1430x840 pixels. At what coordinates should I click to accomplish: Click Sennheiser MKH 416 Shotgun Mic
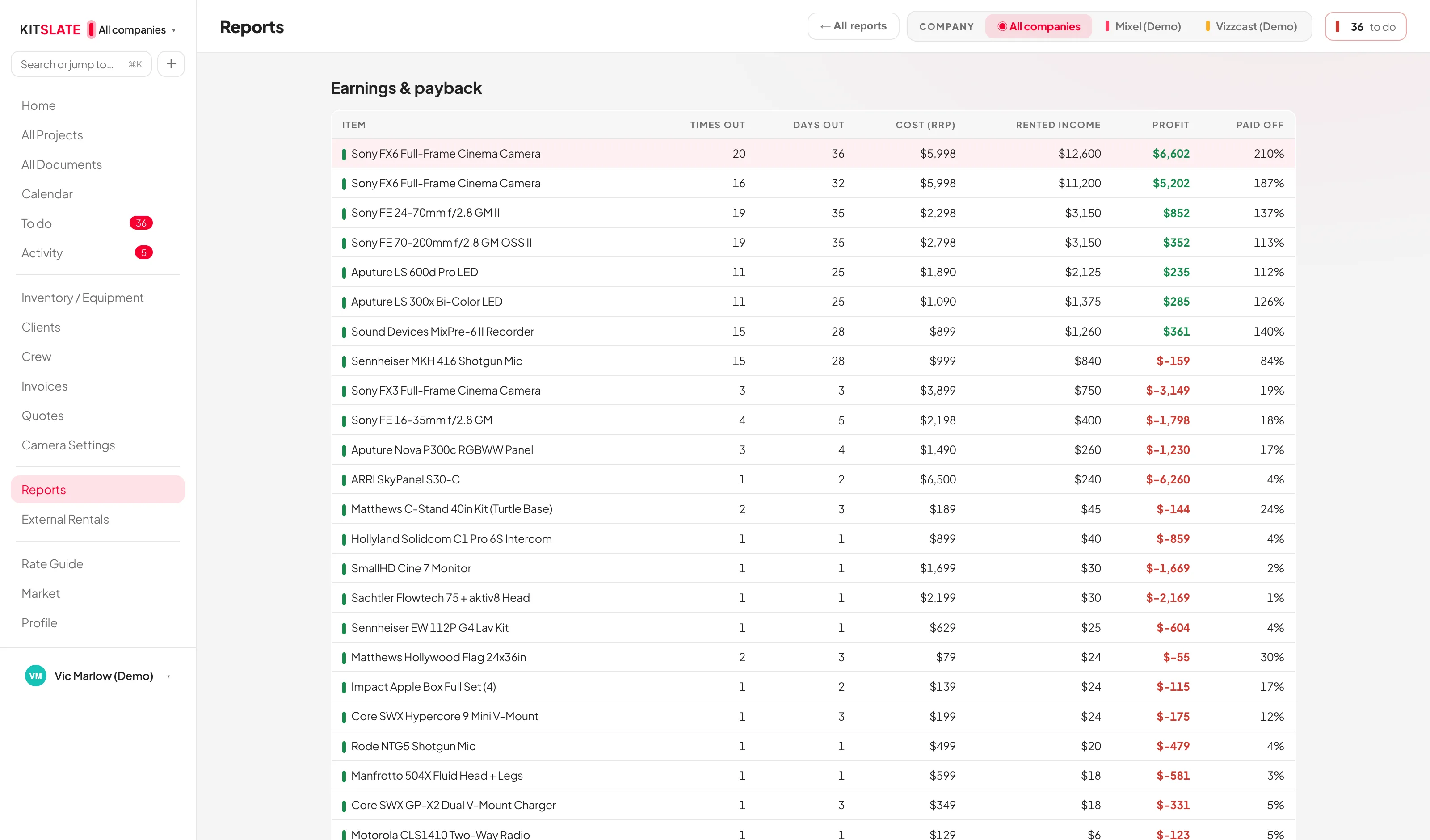pos(437,361)
